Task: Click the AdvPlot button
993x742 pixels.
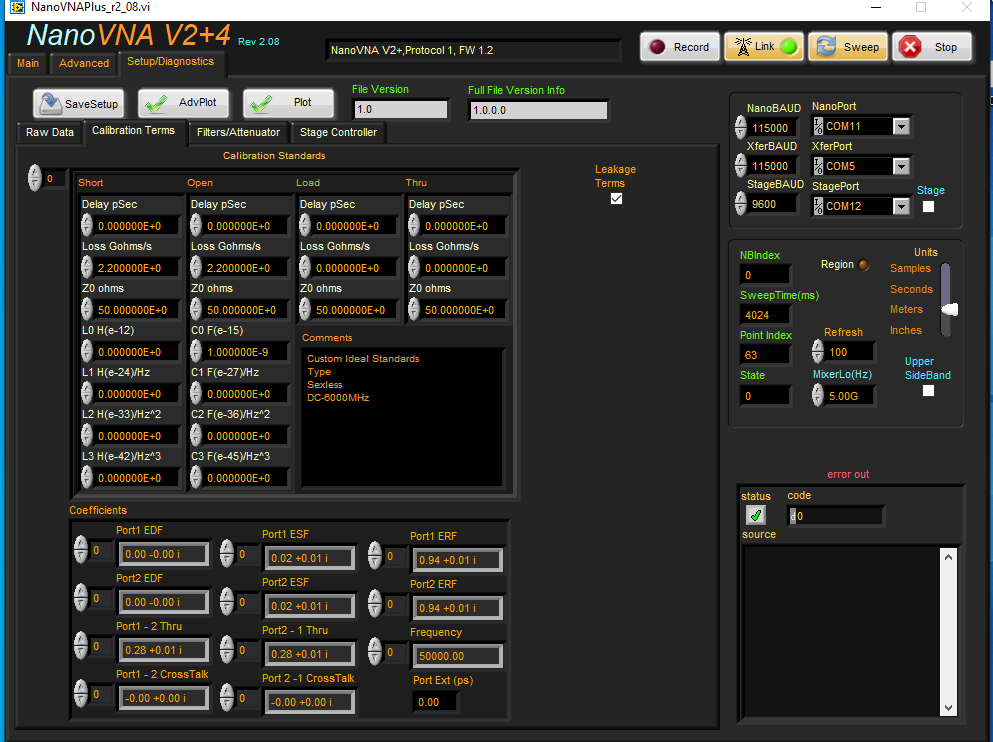Action: pos(184,103)
